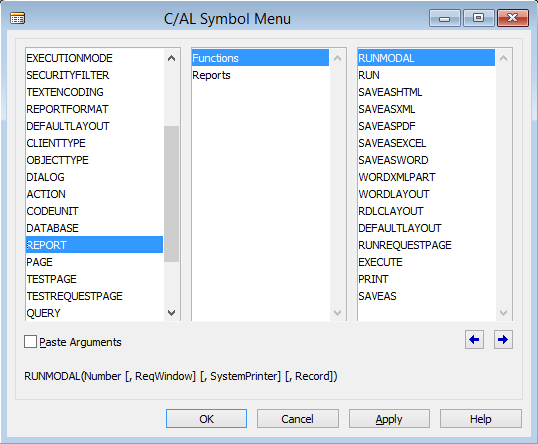This screenshot has width=538, height=444.
Task: Click the left list scroll-up arrow
Action: (x=172, y=58)
